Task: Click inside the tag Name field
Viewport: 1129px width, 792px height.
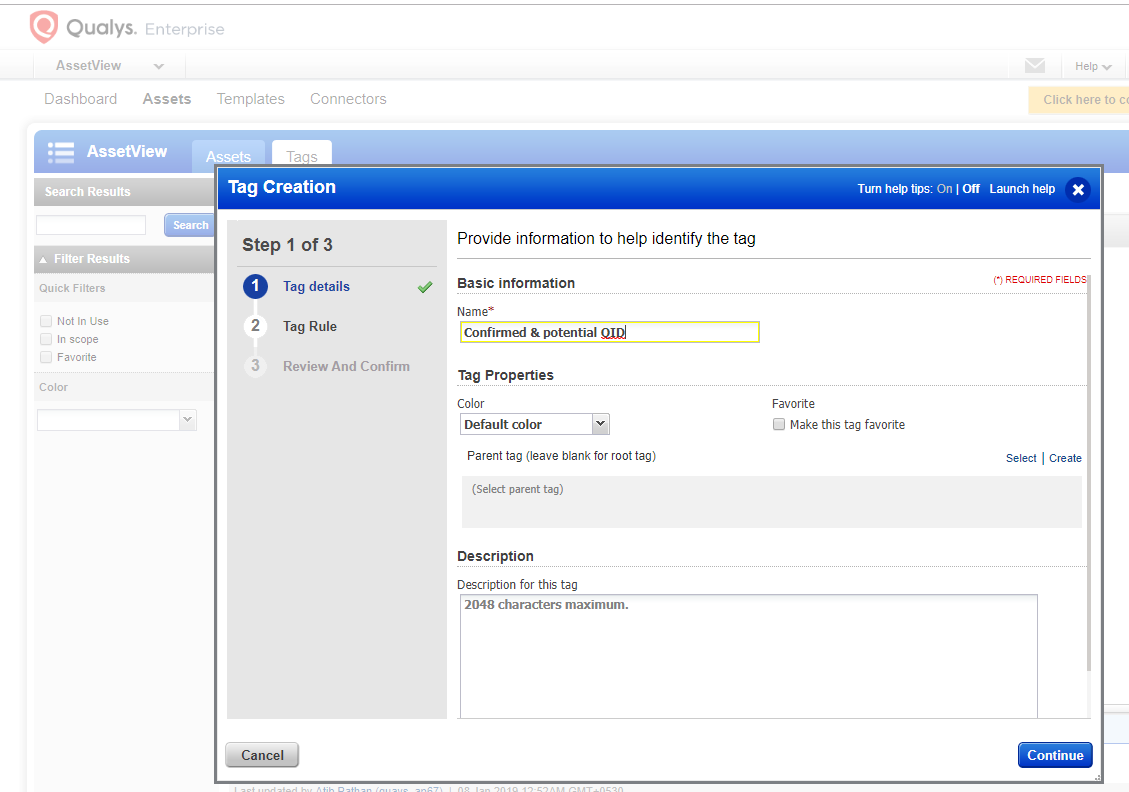Action: [x=610, y=332]
